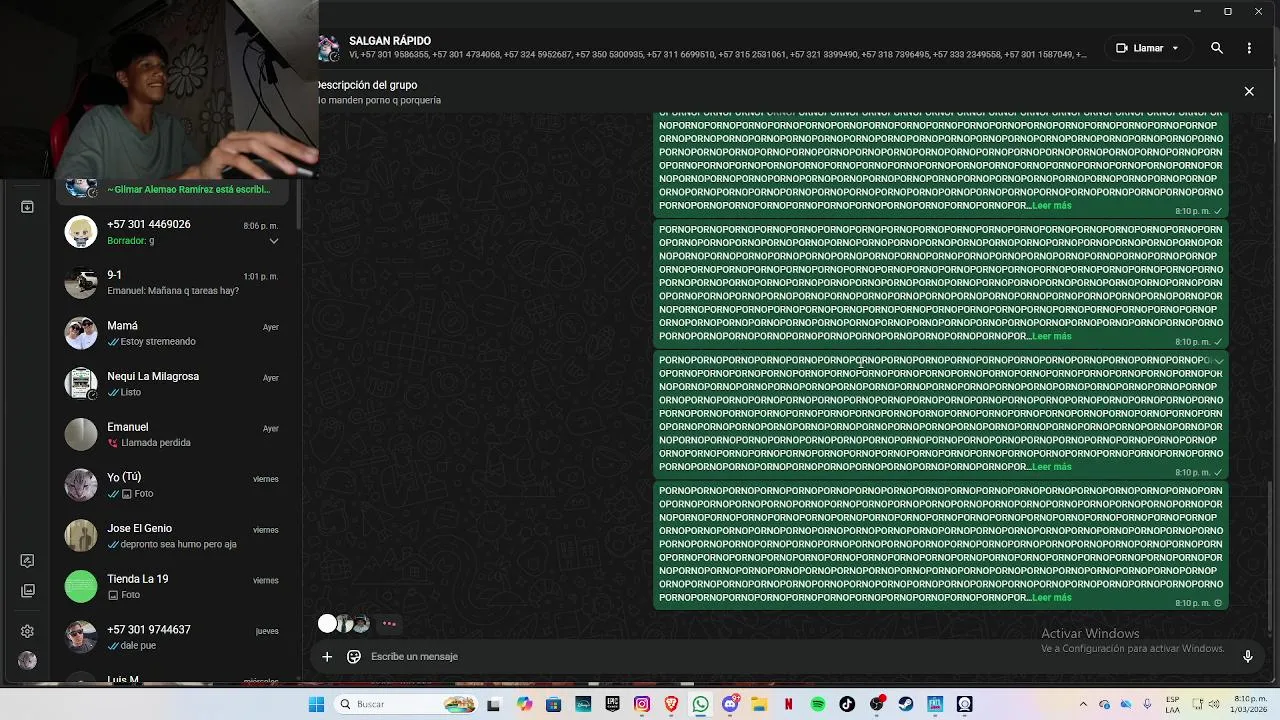Open system tray microphone icon

click(1147, 704)
